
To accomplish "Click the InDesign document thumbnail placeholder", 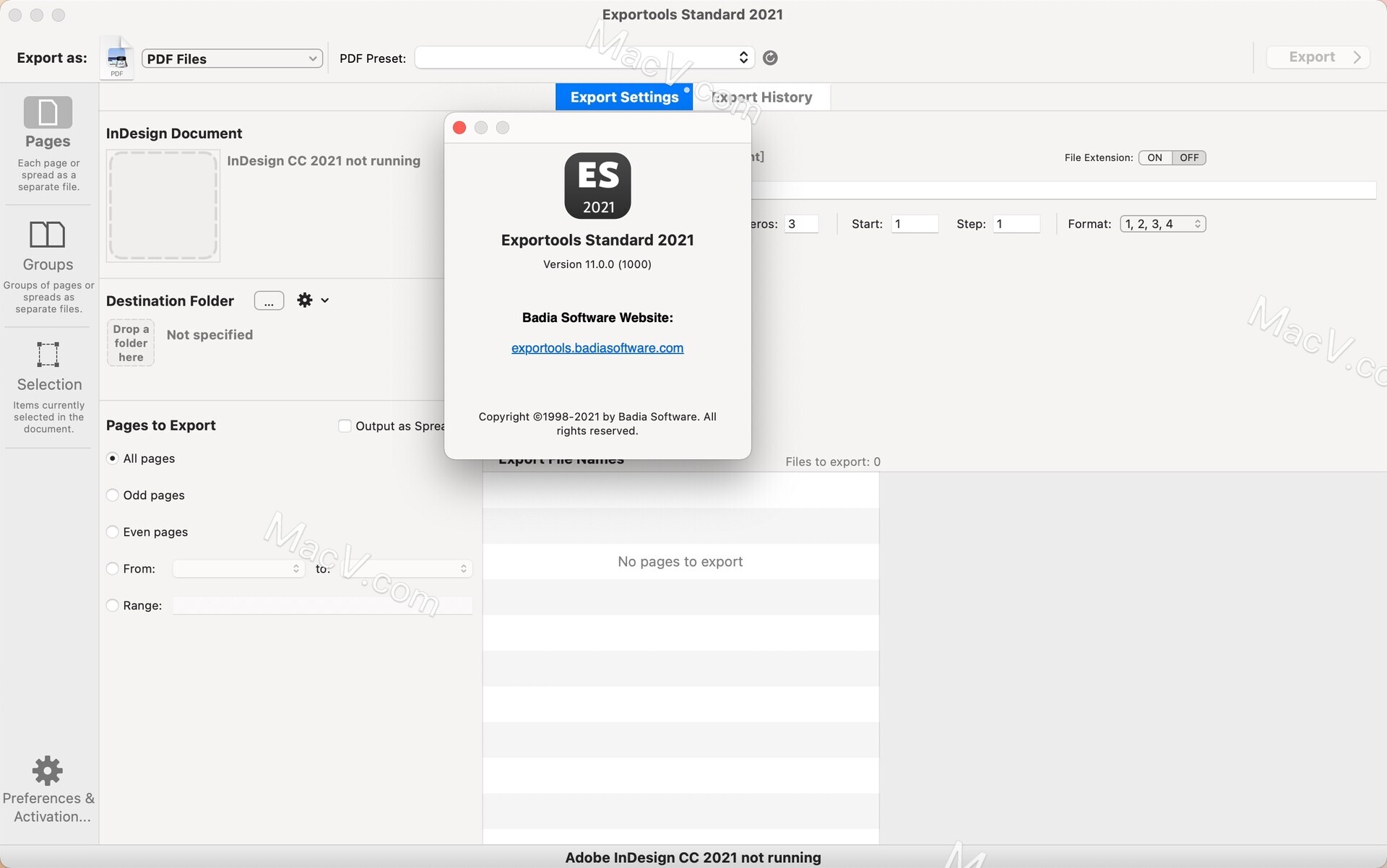I will (x=163, y=206).
